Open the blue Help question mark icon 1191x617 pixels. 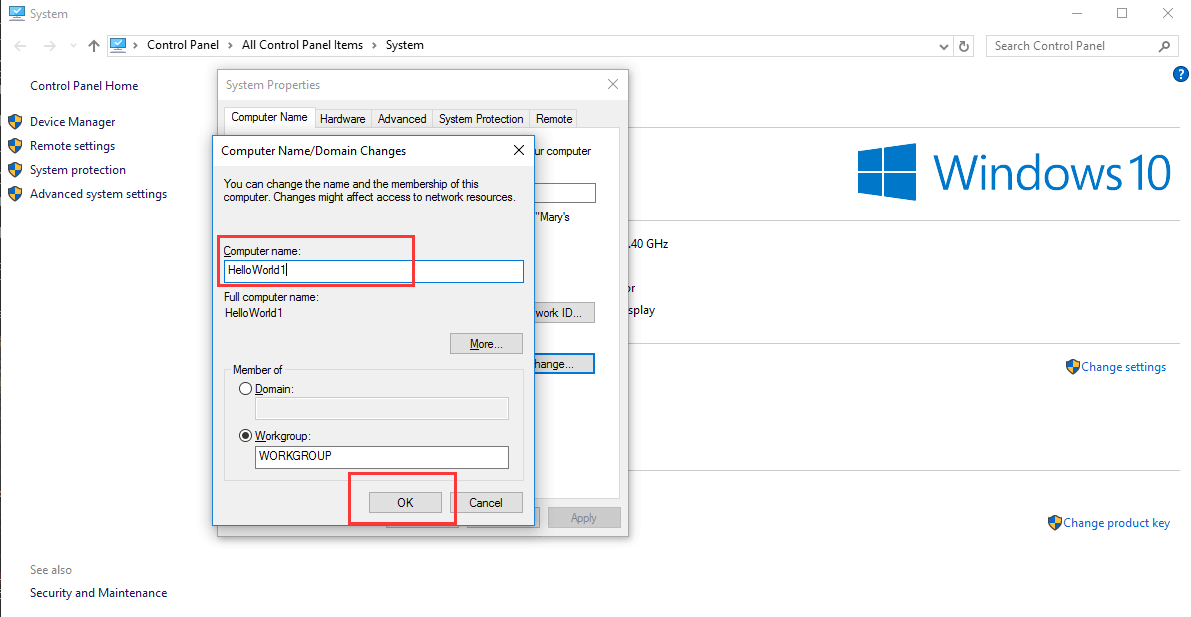coord(1180,74)
